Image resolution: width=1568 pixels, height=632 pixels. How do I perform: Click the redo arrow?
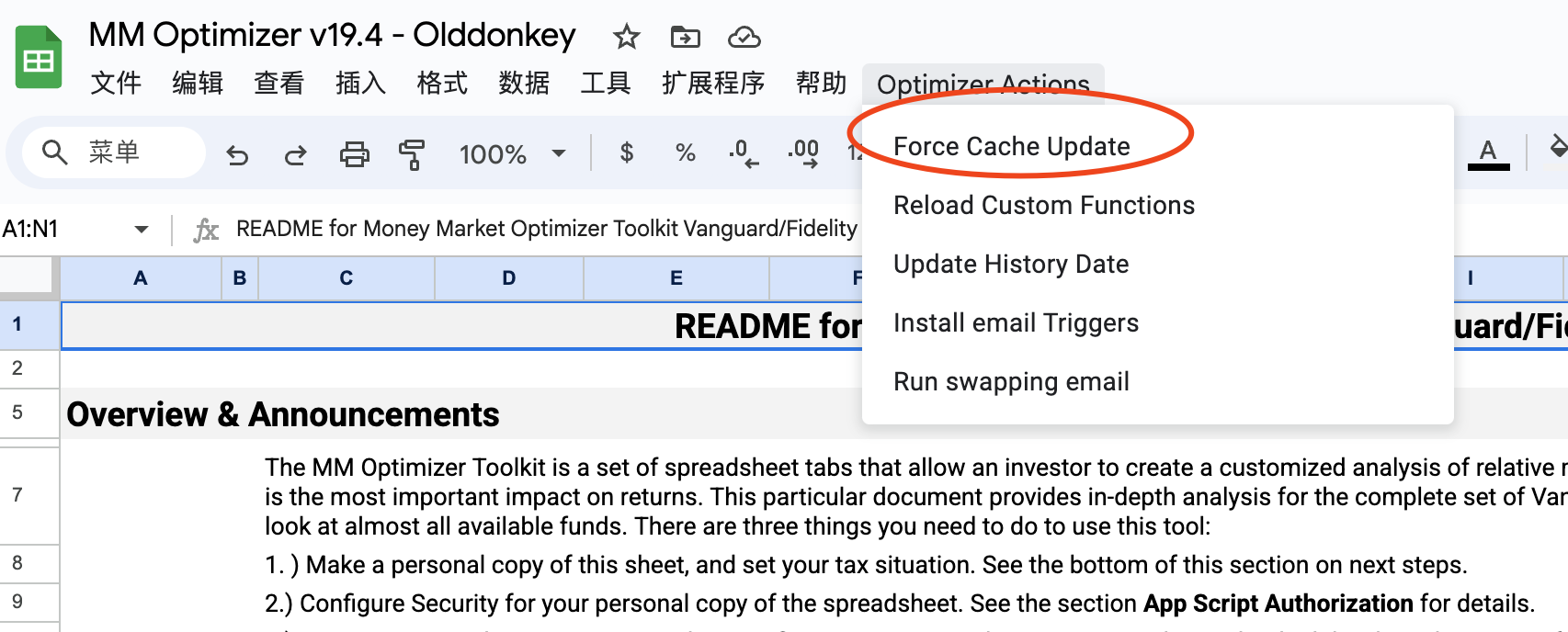tap(295, 154)
